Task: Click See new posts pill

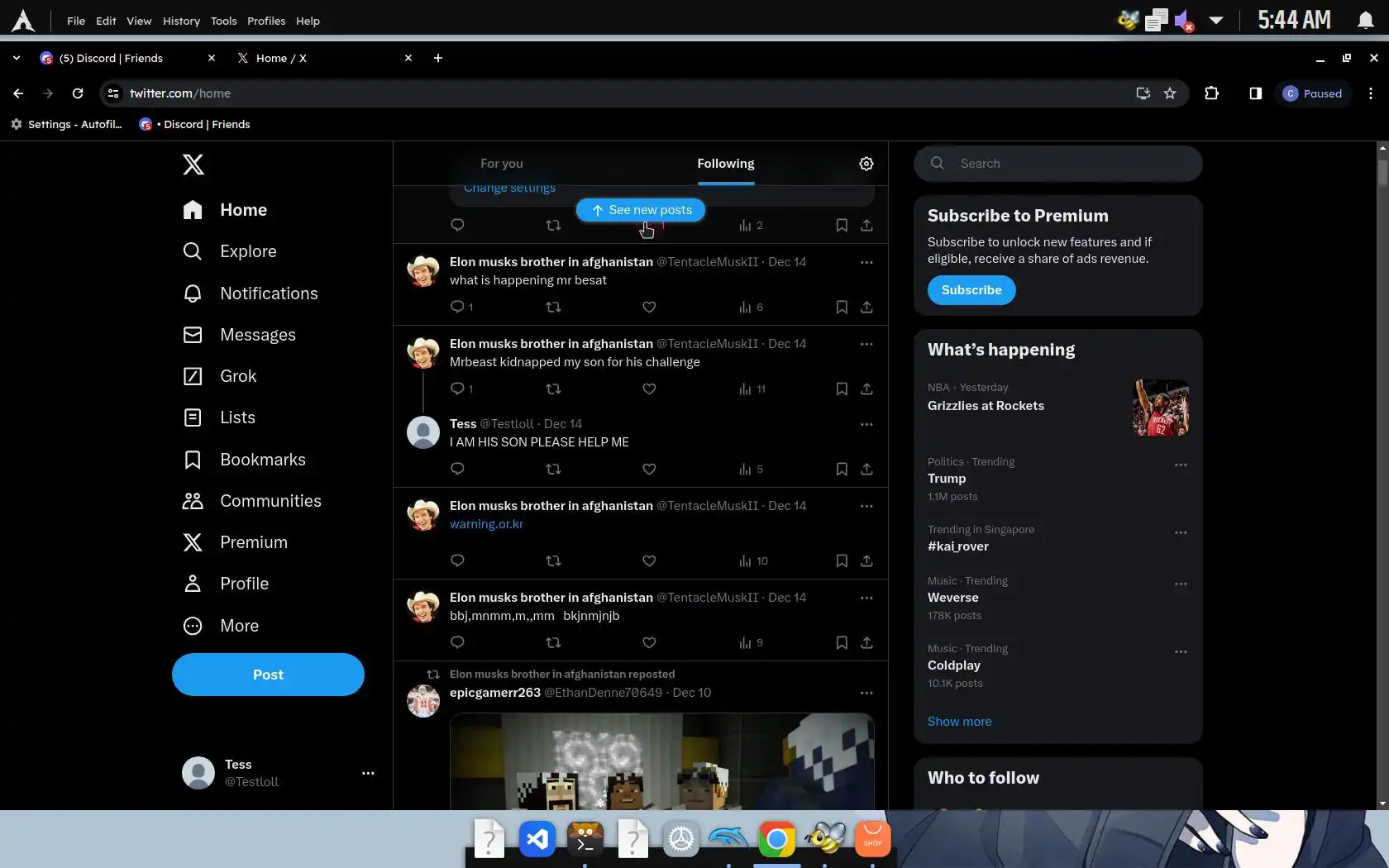Action: pos(641,210)
